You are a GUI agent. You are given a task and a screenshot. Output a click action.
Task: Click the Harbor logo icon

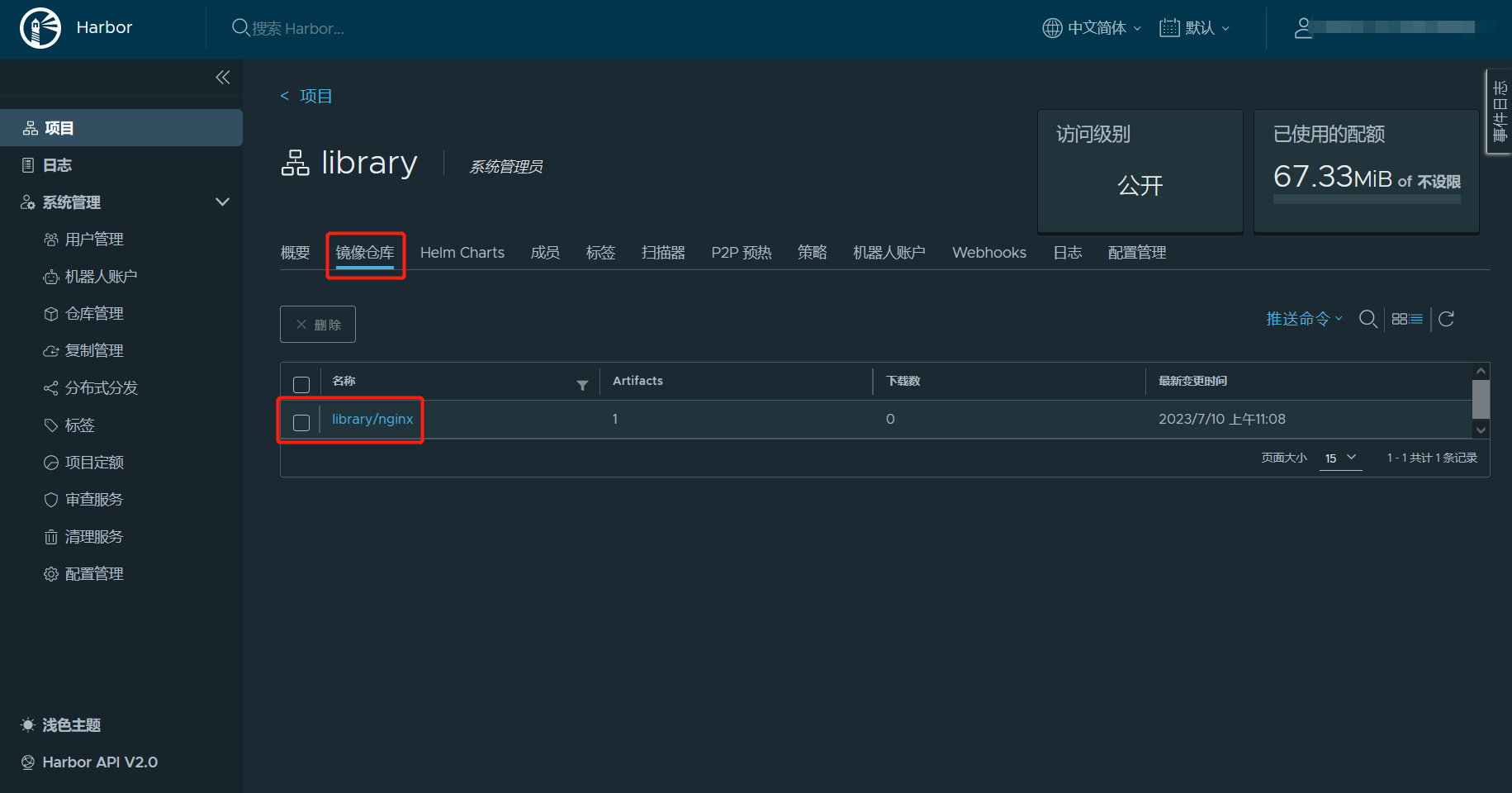40,28
